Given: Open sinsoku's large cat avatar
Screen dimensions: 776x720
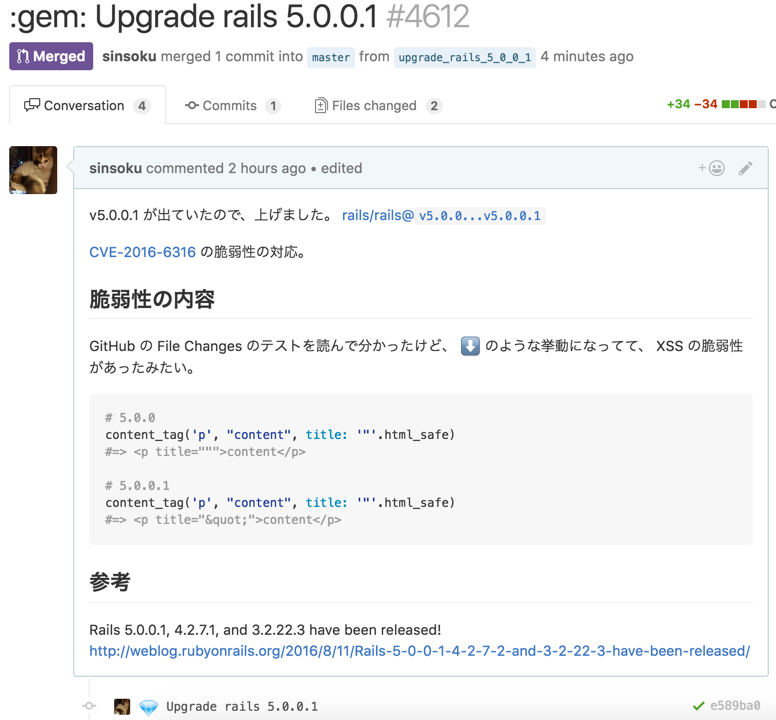Looking at the screenshot, I should [33, 170].
